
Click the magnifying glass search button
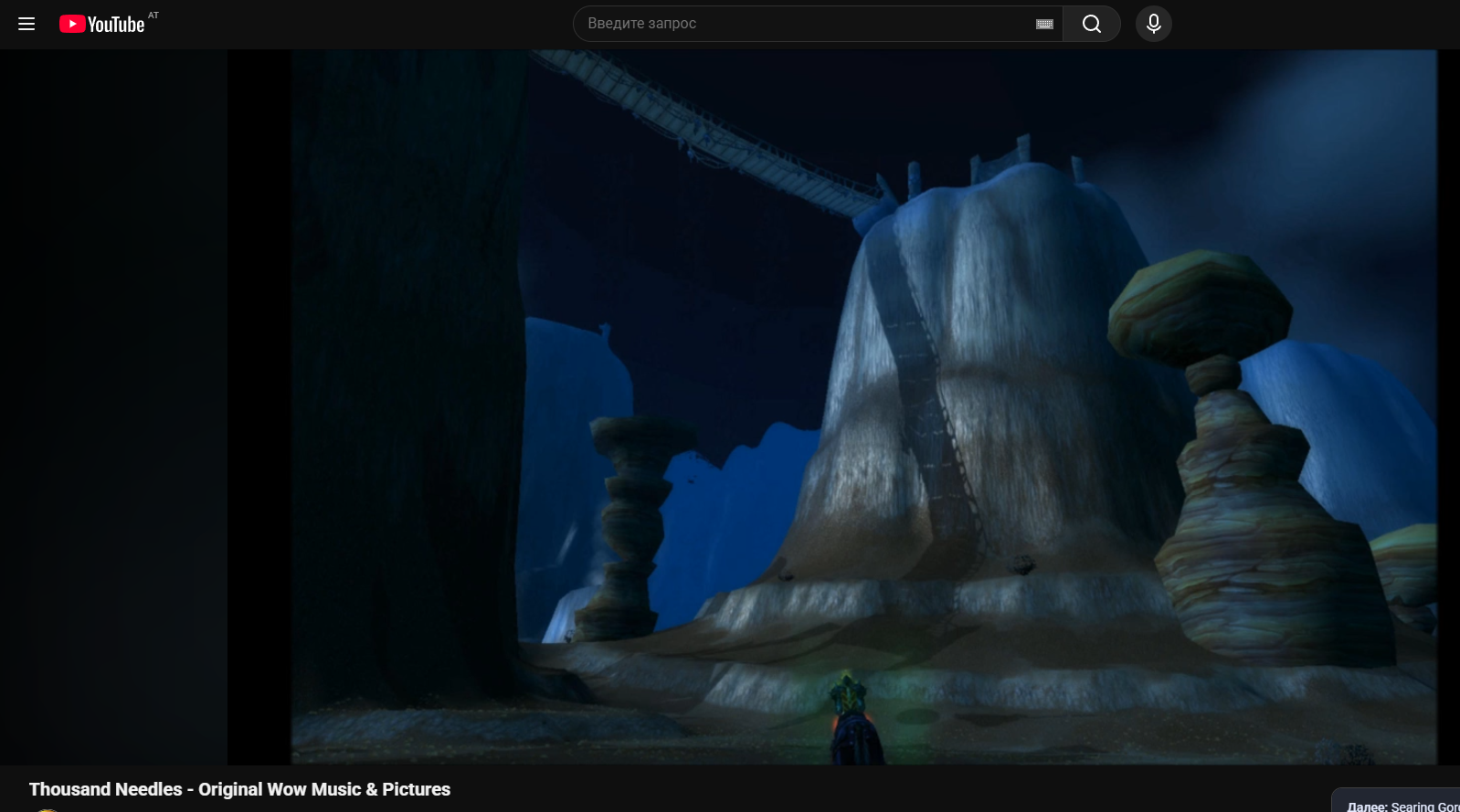1092,24
